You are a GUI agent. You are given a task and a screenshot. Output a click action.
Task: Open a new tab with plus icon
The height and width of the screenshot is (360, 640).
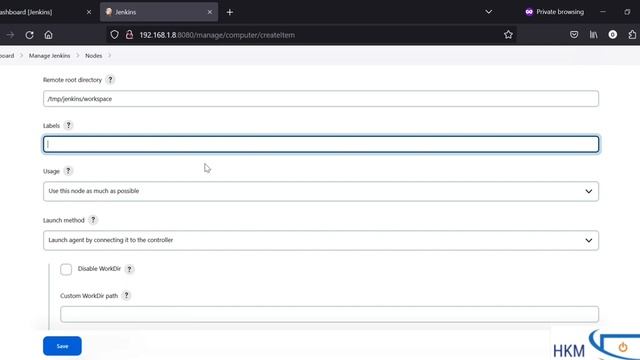pyautogui.click(x=230, y=12)
